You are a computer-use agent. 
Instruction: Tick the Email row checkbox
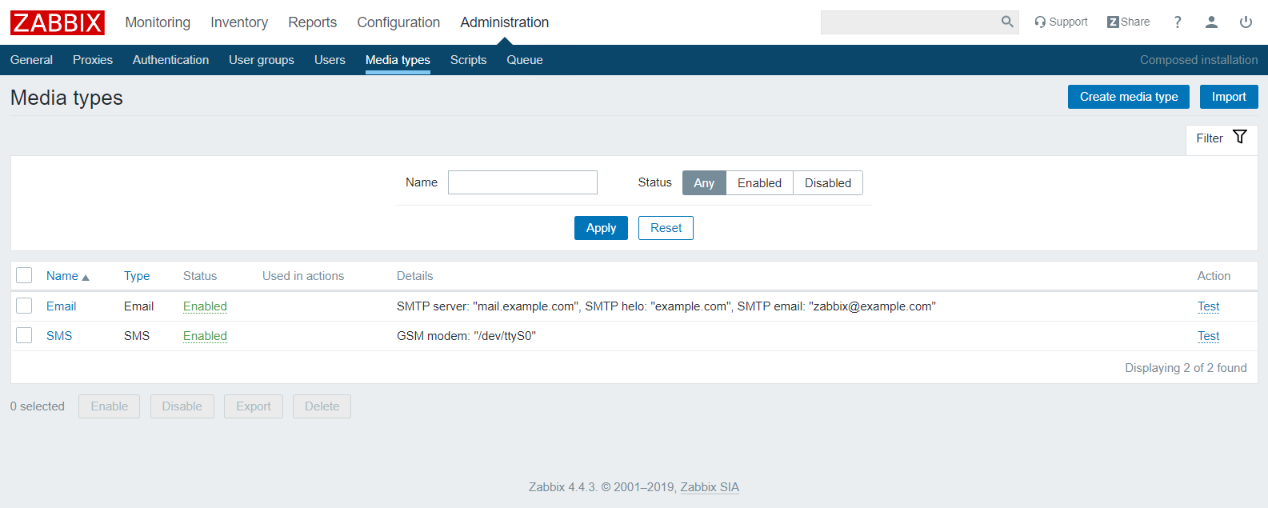click(x=25, y=306)
